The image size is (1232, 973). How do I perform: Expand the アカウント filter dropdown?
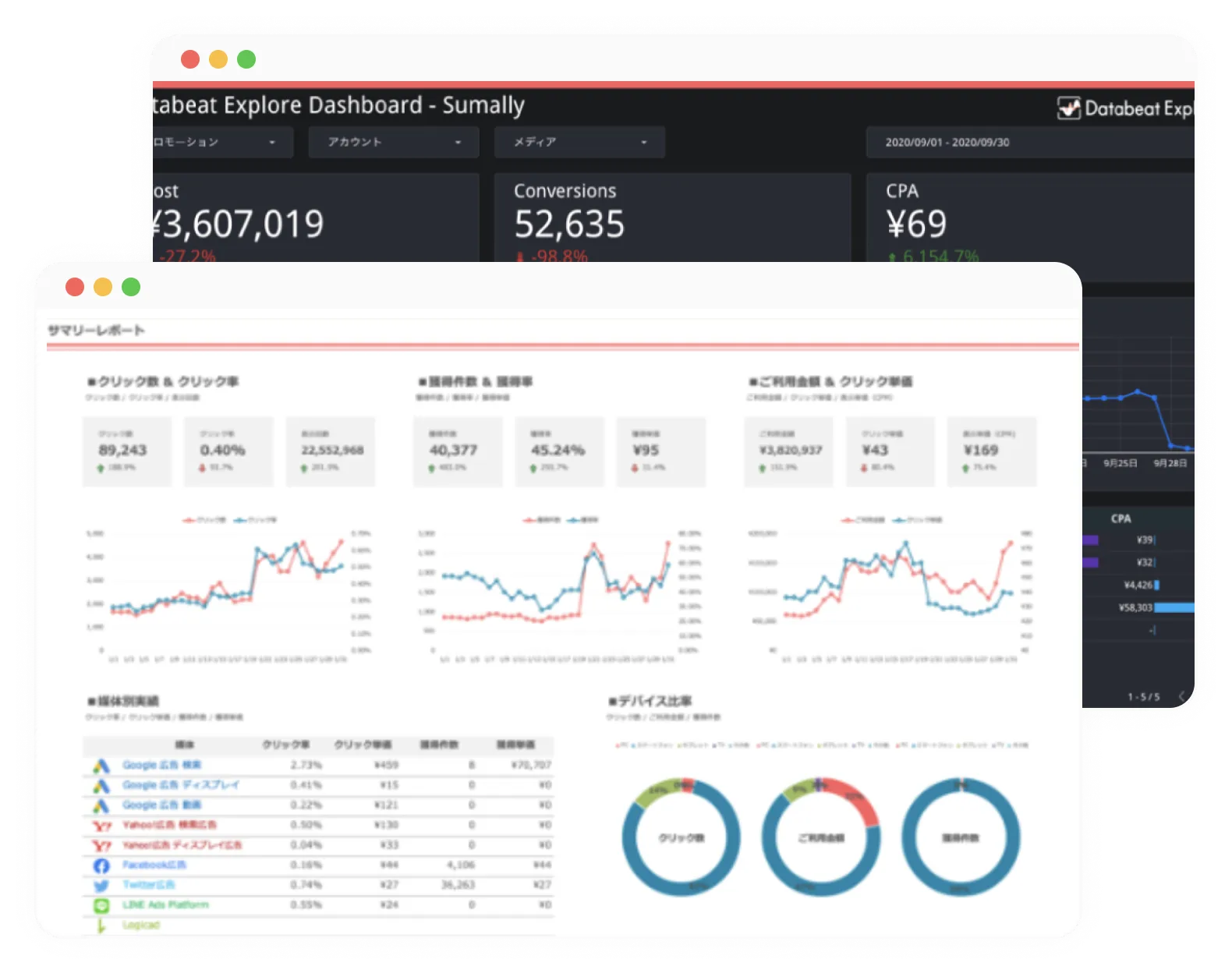click(x=394, y=143)
